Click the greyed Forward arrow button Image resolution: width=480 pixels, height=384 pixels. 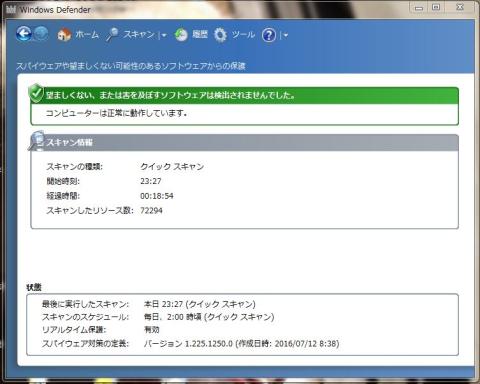point(41,34)
